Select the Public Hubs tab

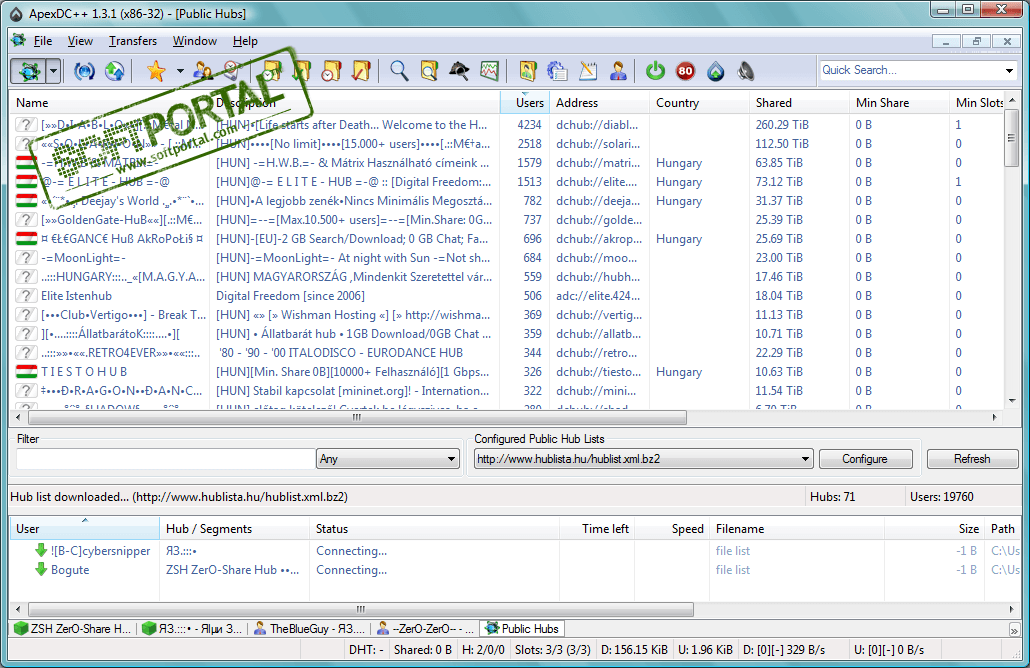point(522,629)
